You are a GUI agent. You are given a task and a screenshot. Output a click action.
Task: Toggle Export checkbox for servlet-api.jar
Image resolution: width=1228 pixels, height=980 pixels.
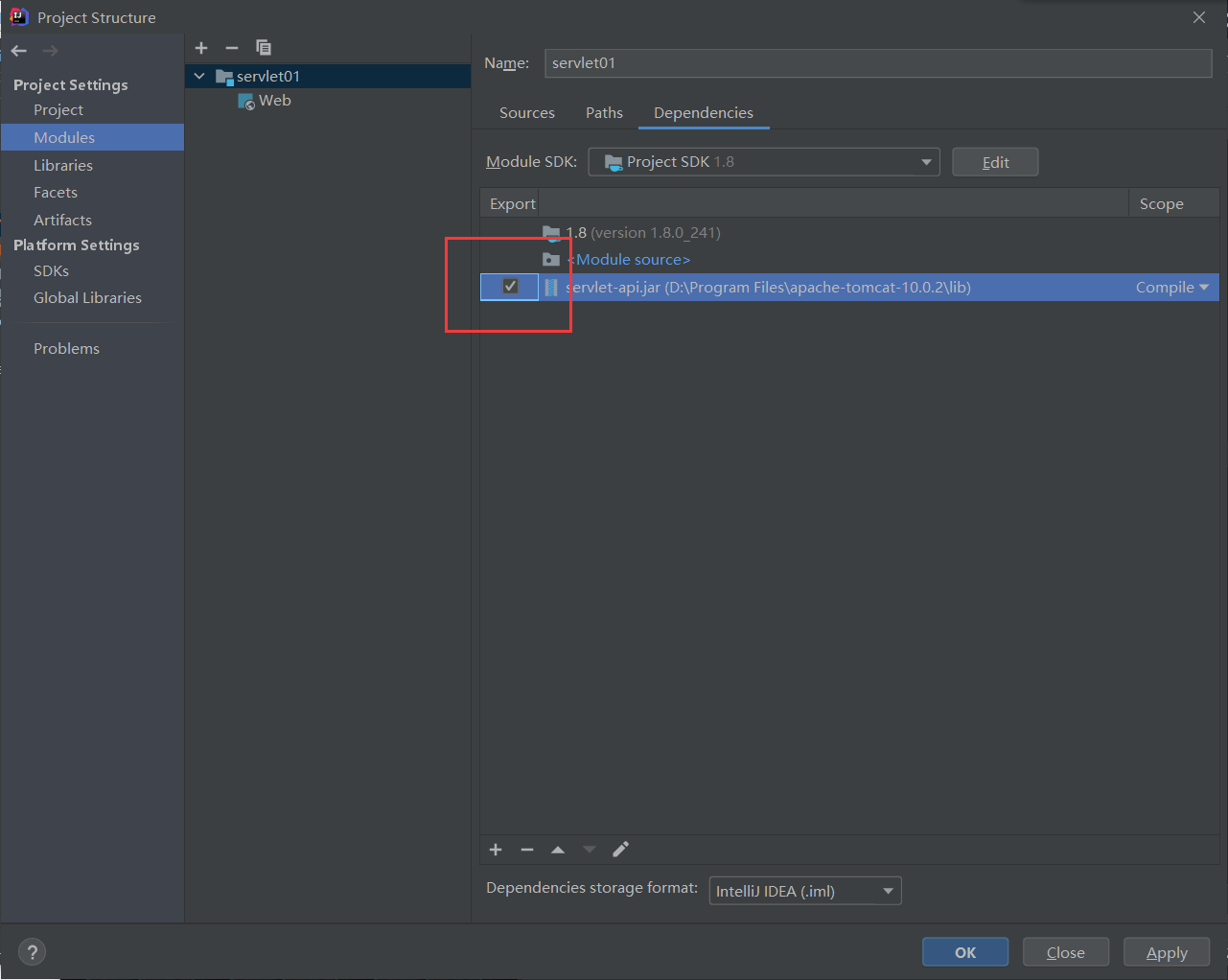tap(510, 287)
